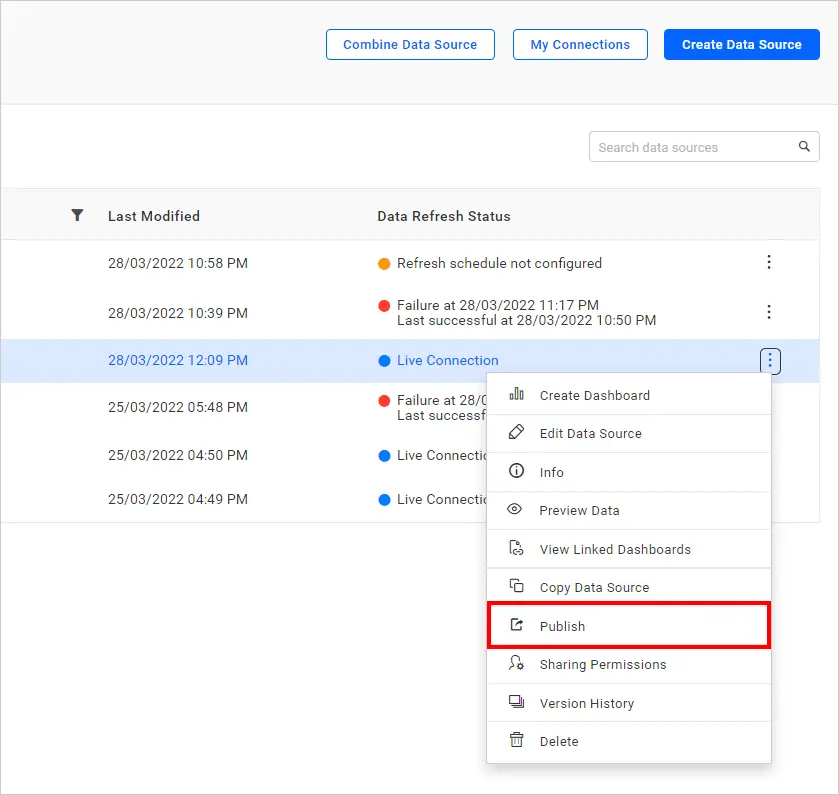Click the View Linked Dashboards icon
Viewport: 839px width, 795px height.
click(516, 548)
